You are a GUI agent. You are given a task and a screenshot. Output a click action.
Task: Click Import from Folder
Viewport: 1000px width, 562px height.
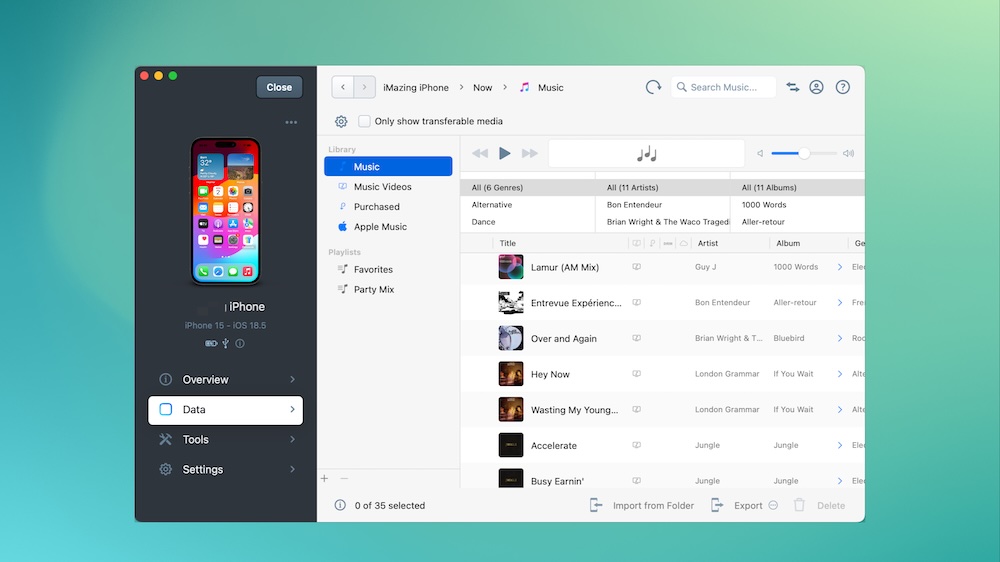click(x=642, y=505)
